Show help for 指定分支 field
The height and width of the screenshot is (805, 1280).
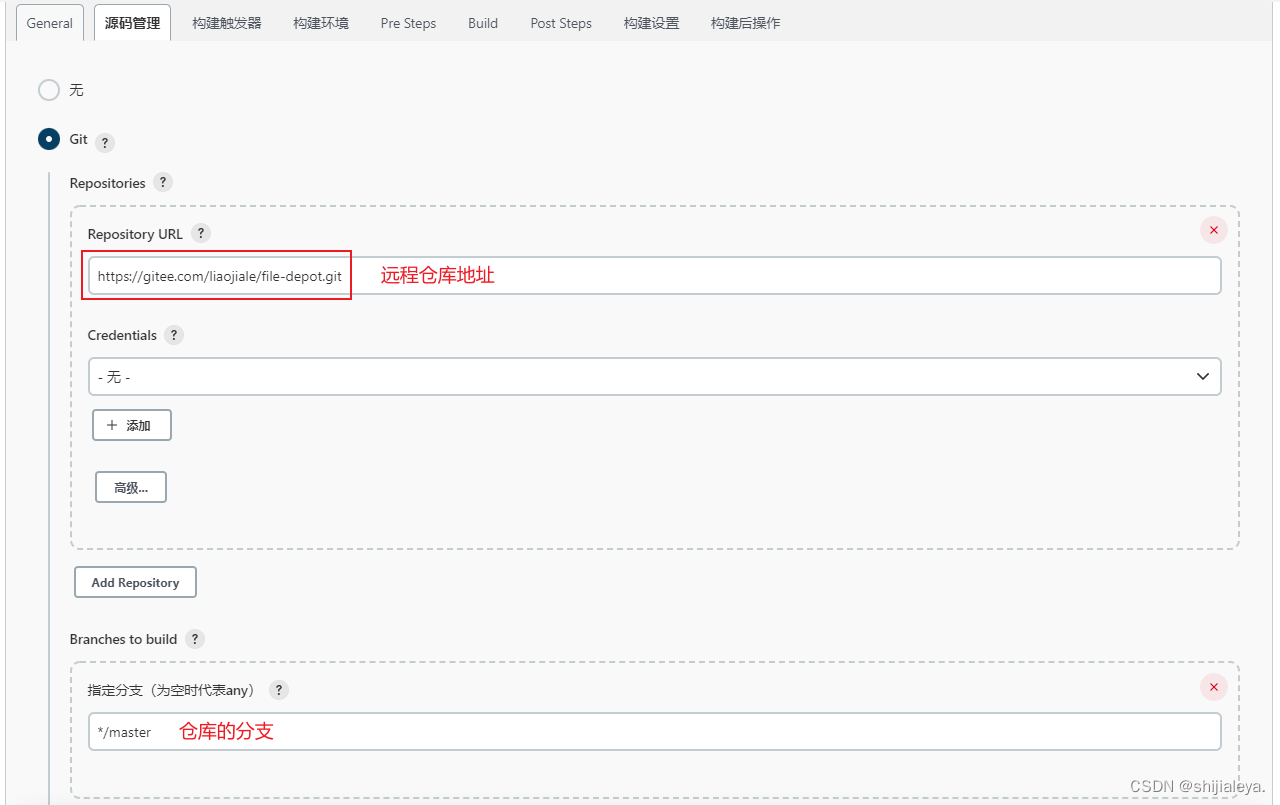coord(279,690)
